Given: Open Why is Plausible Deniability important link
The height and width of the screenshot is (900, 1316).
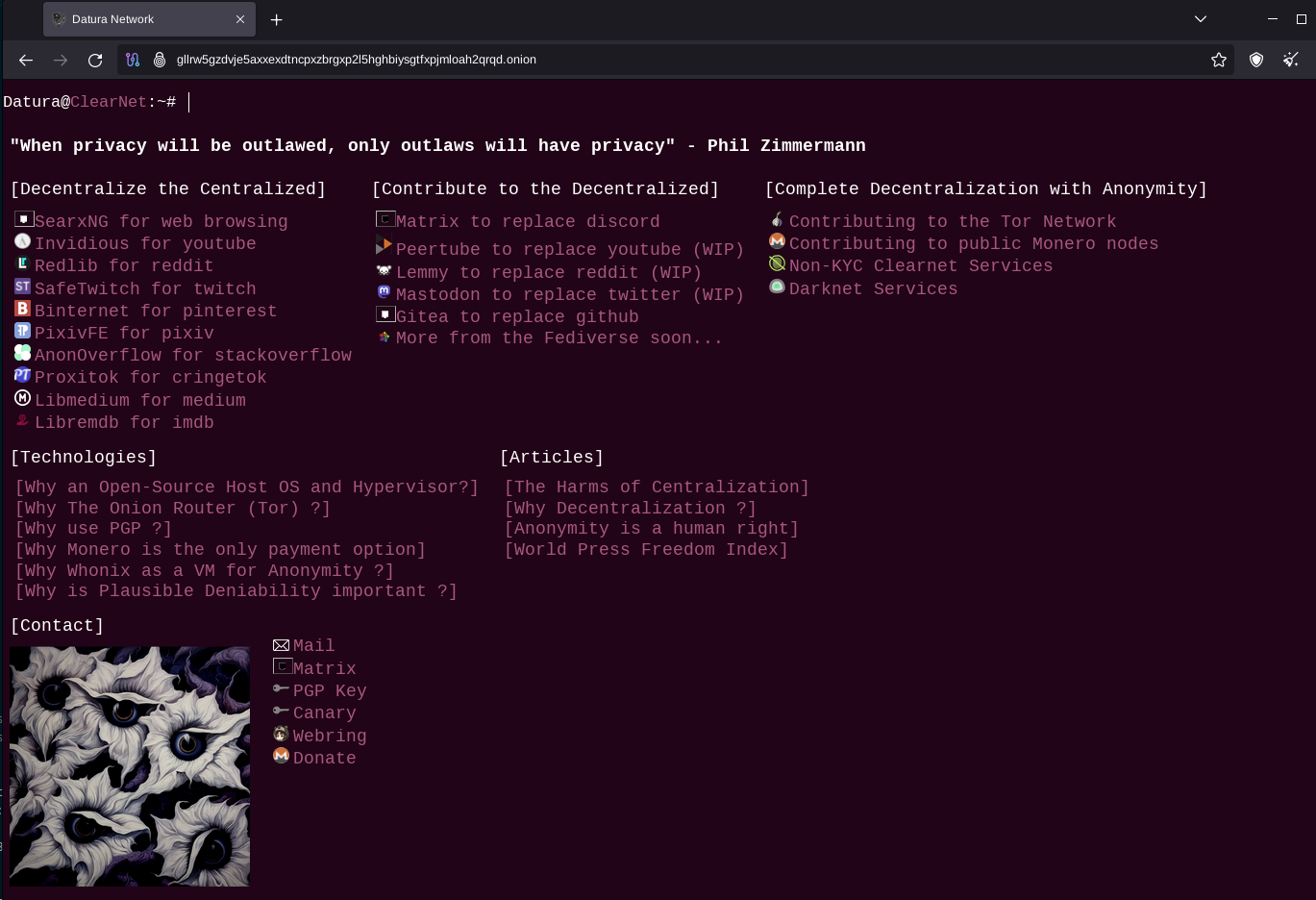Looking at the screenshot, I should click(x=236, y=591).
